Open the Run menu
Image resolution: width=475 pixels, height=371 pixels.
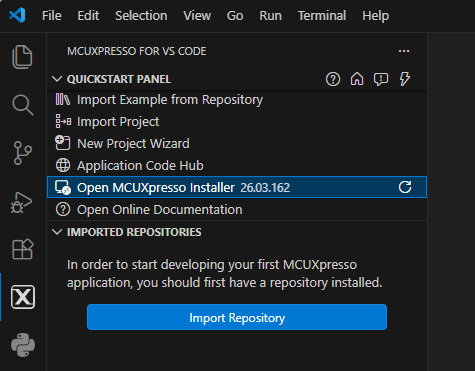coord(270,16)
